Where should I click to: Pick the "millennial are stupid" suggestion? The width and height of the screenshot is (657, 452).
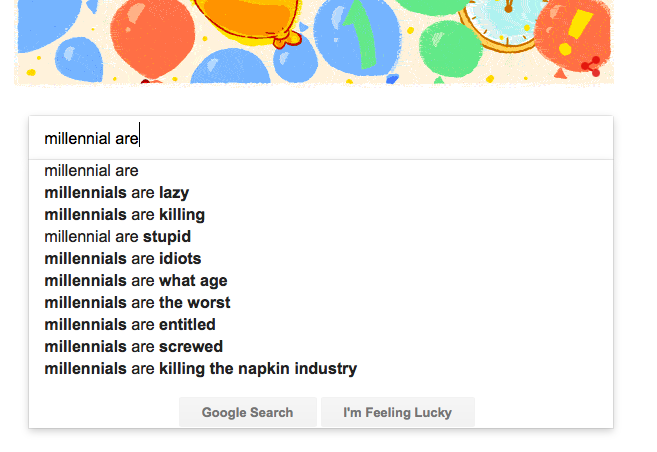(x=118, y=237)
